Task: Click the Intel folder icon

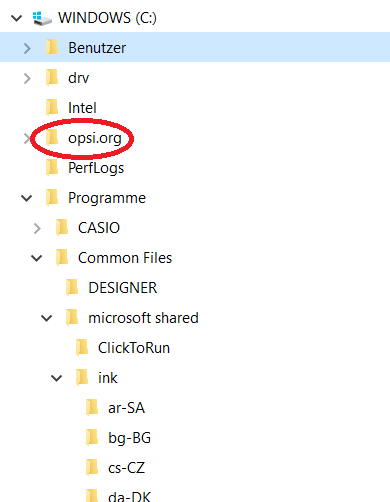Action: point(52,107)
